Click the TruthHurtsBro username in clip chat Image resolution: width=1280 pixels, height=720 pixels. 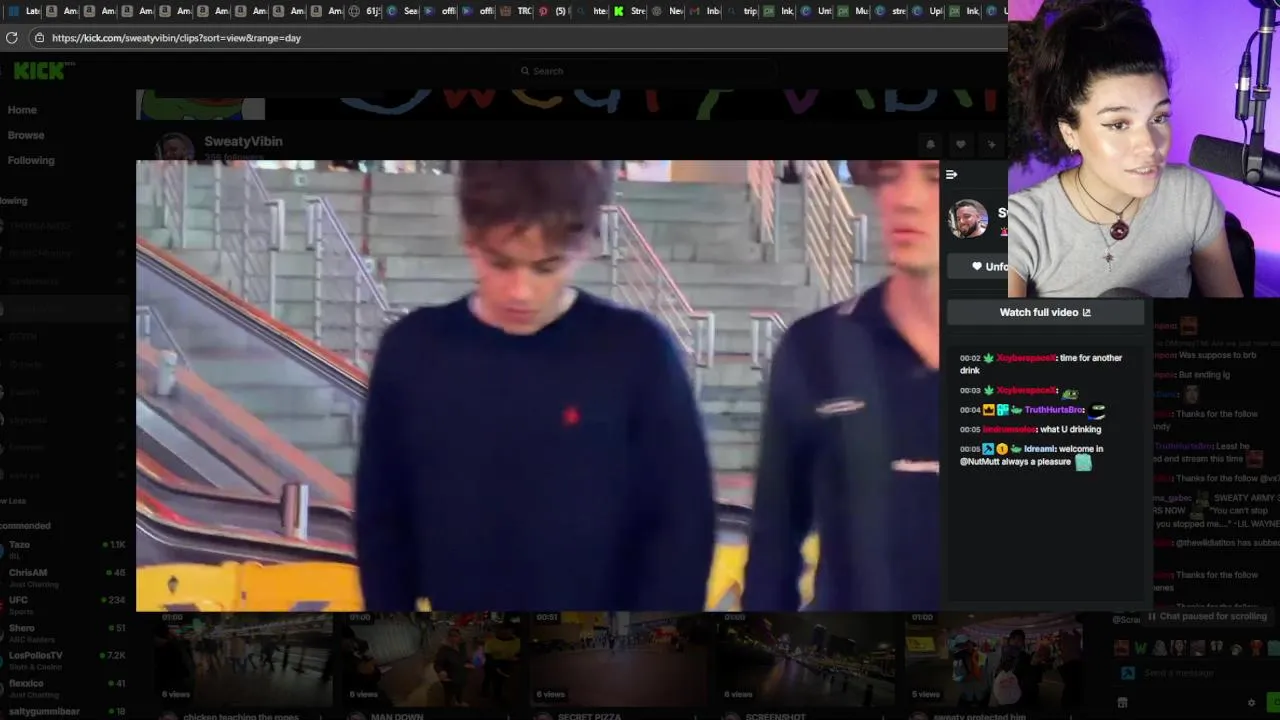tap(1054, 410)
